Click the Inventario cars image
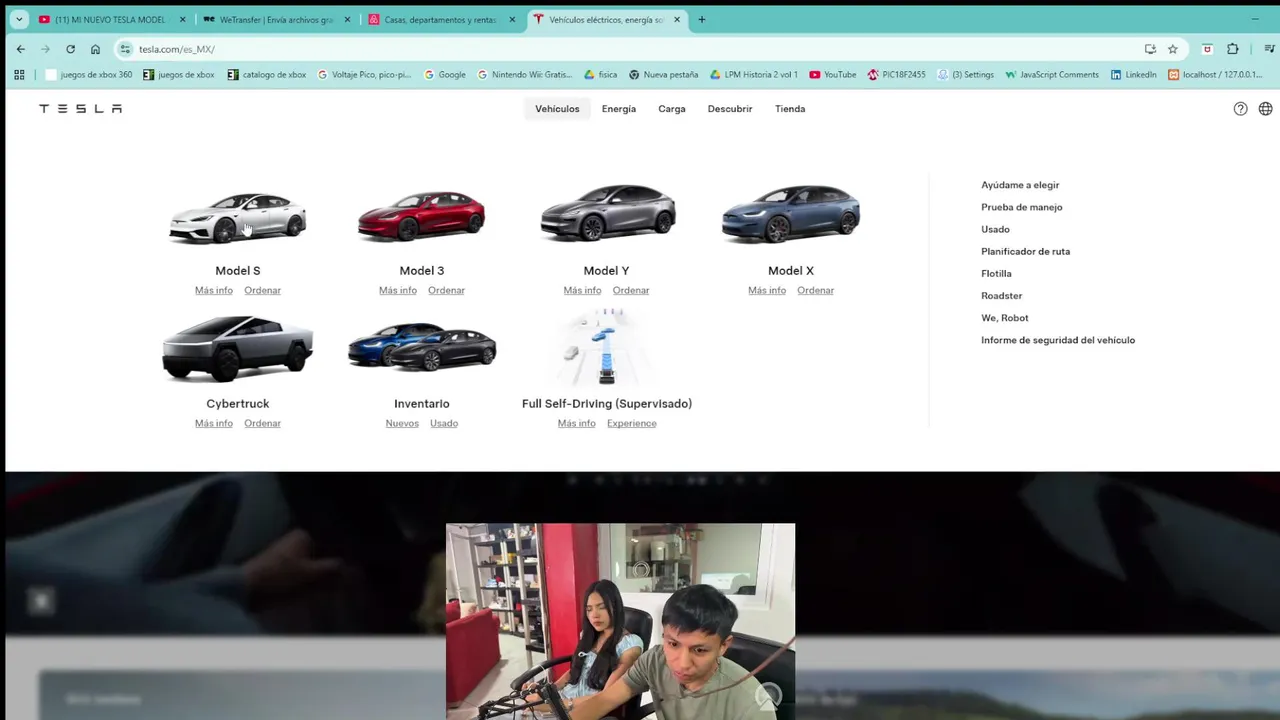 (x=422, y=346)
